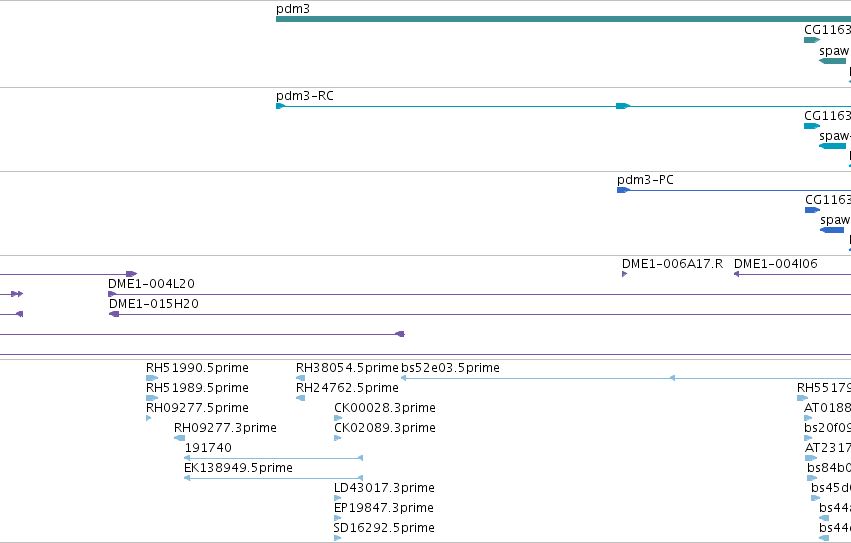Select RH24762.5prime EST label
The image size is (851, 543).
tap(347, 388)
